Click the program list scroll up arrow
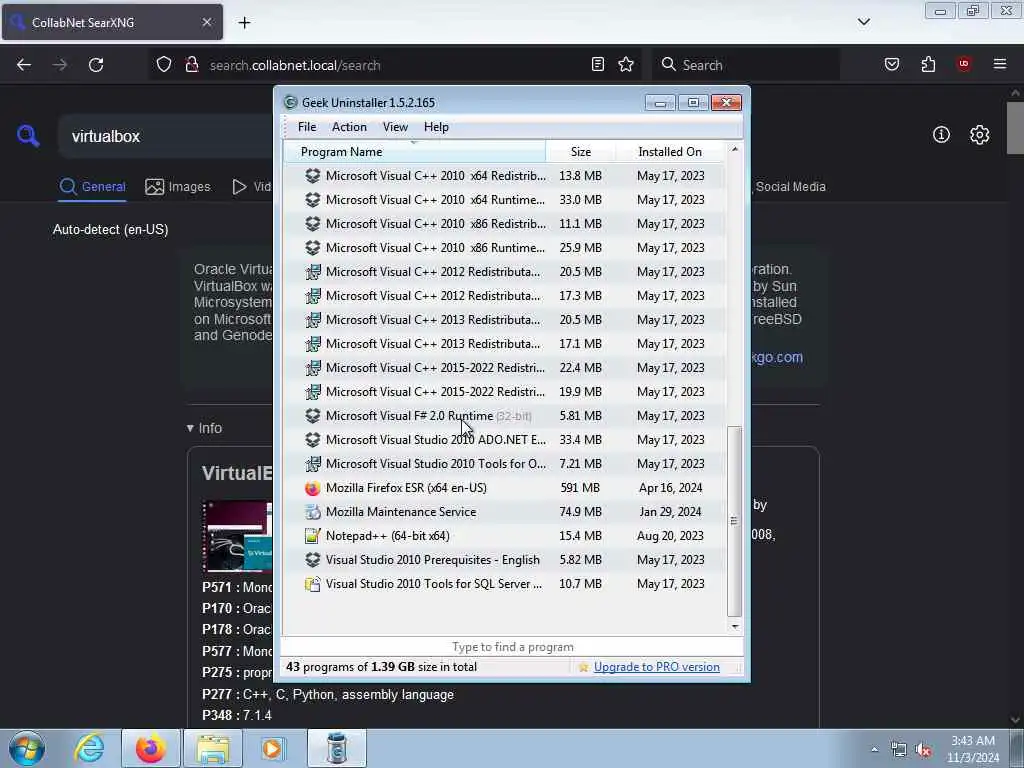Image resolution: width=1024 pixels, height=768 pixels. point(735,150)
